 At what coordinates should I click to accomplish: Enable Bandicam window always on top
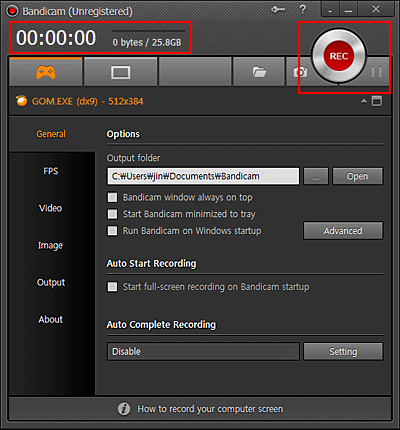coord(112,197)
